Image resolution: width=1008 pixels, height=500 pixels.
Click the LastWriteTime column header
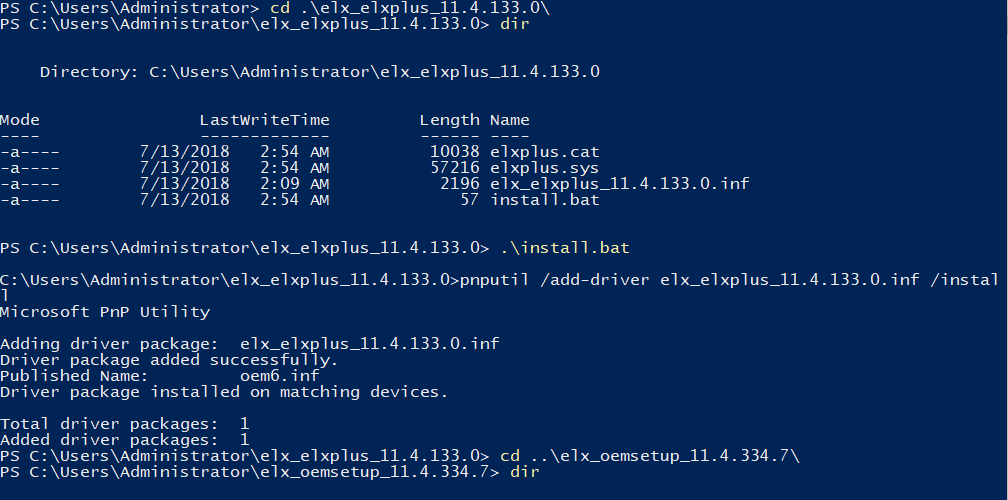pos(264,120)
